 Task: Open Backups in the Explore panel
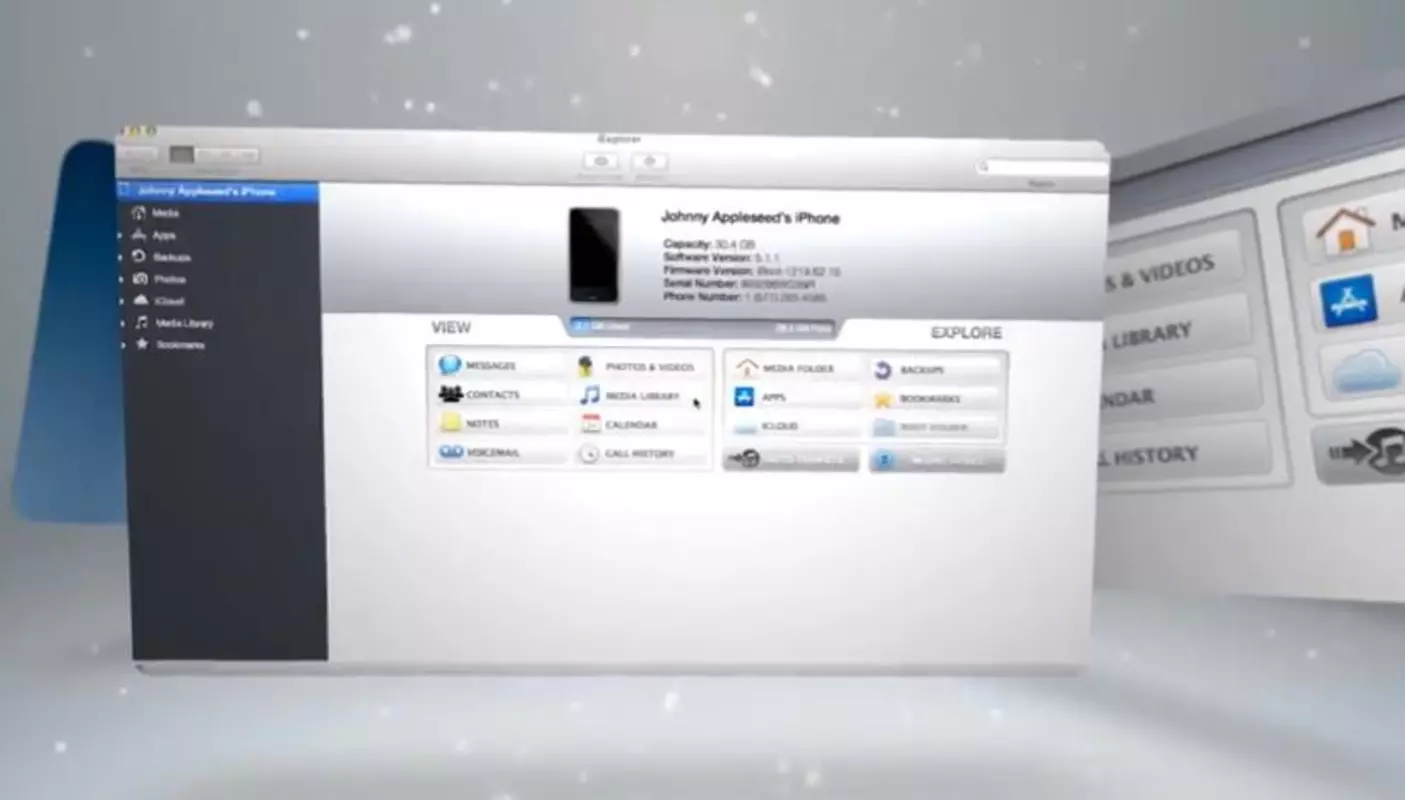pos(936,370)
